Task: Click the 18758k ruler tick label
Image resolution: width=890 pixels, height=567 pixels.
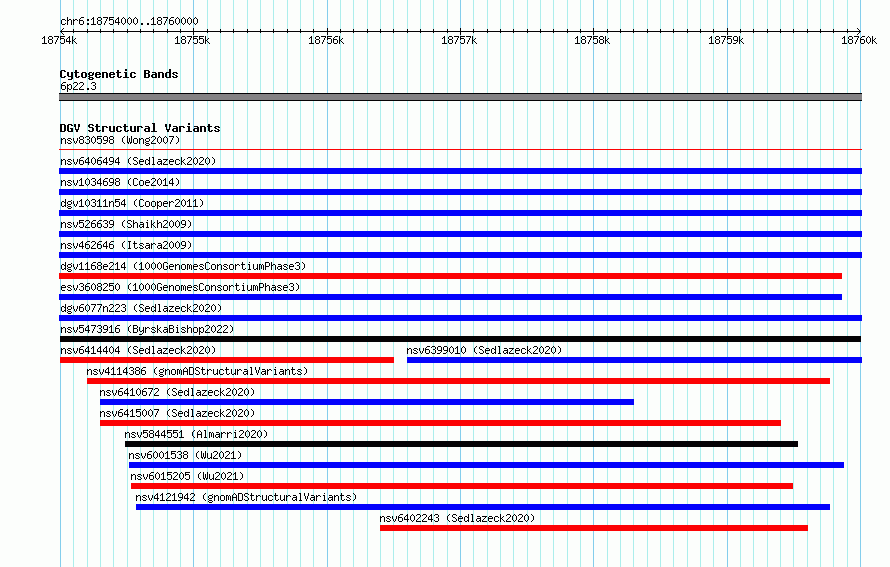Action: click(592, 40)
